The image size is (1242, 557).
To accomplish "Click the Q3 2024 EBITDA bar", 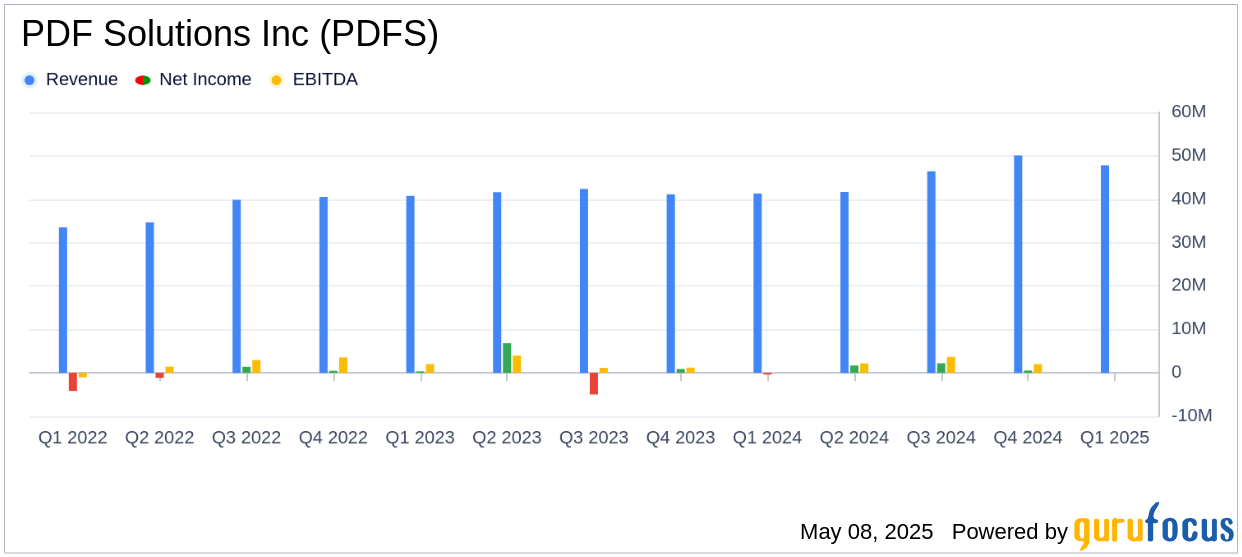I will (951, 365).
